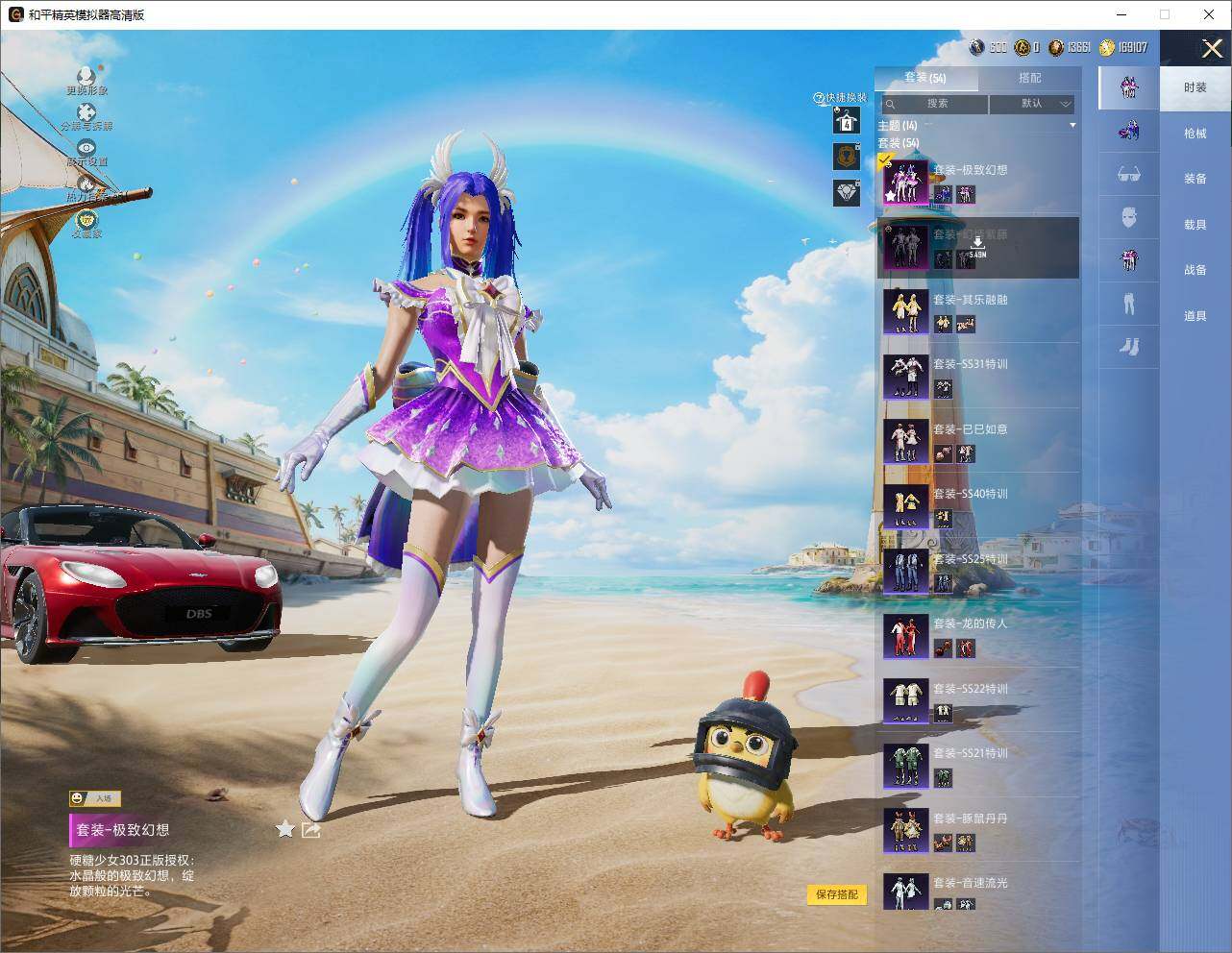This screenshot has height=953, width=1232.
Task: Click the 快捷换装 help question mark
Action: click(819, 98)
